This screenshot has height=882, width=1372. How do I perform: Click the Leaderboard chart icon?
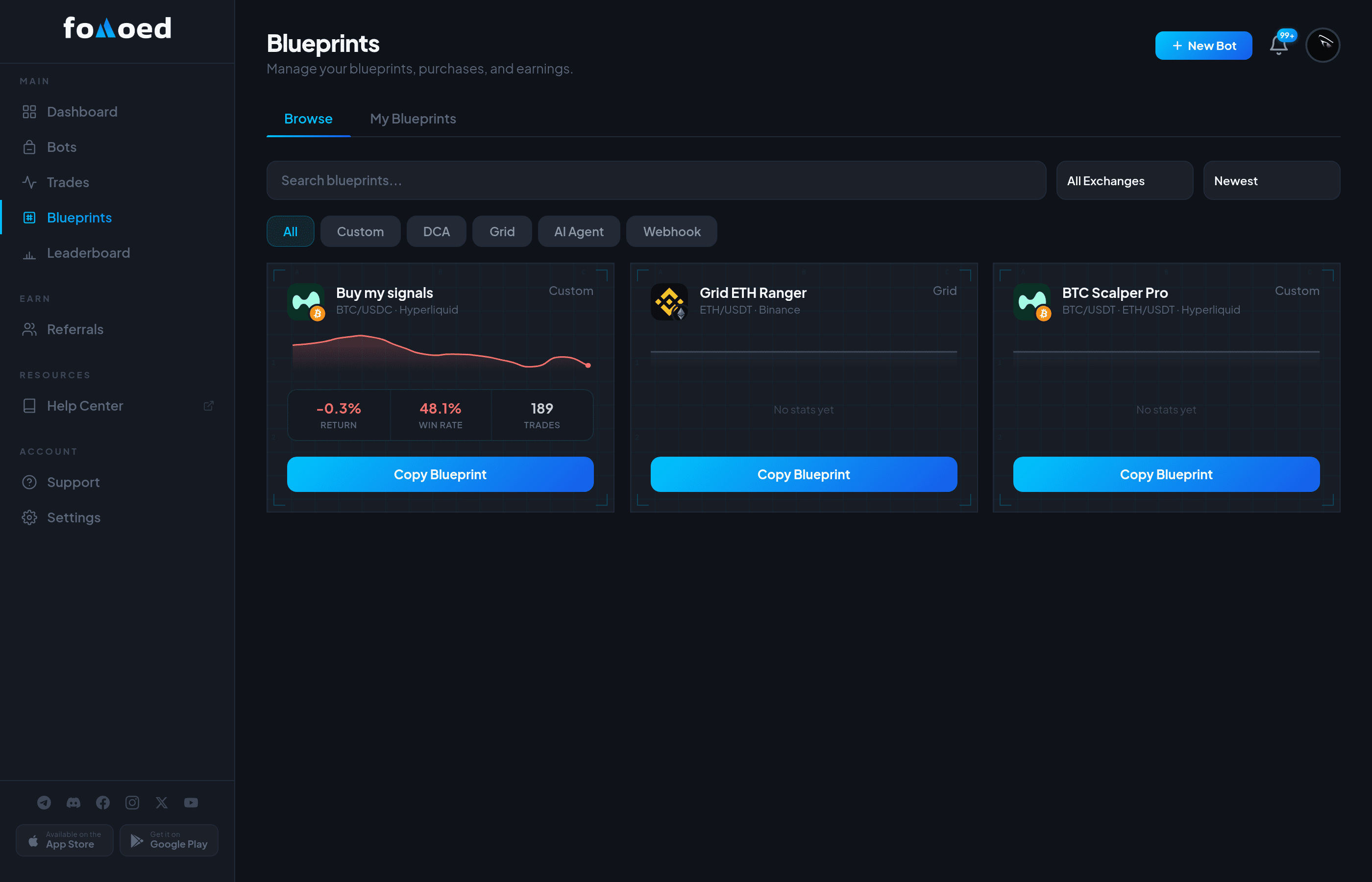pos(29,253)
